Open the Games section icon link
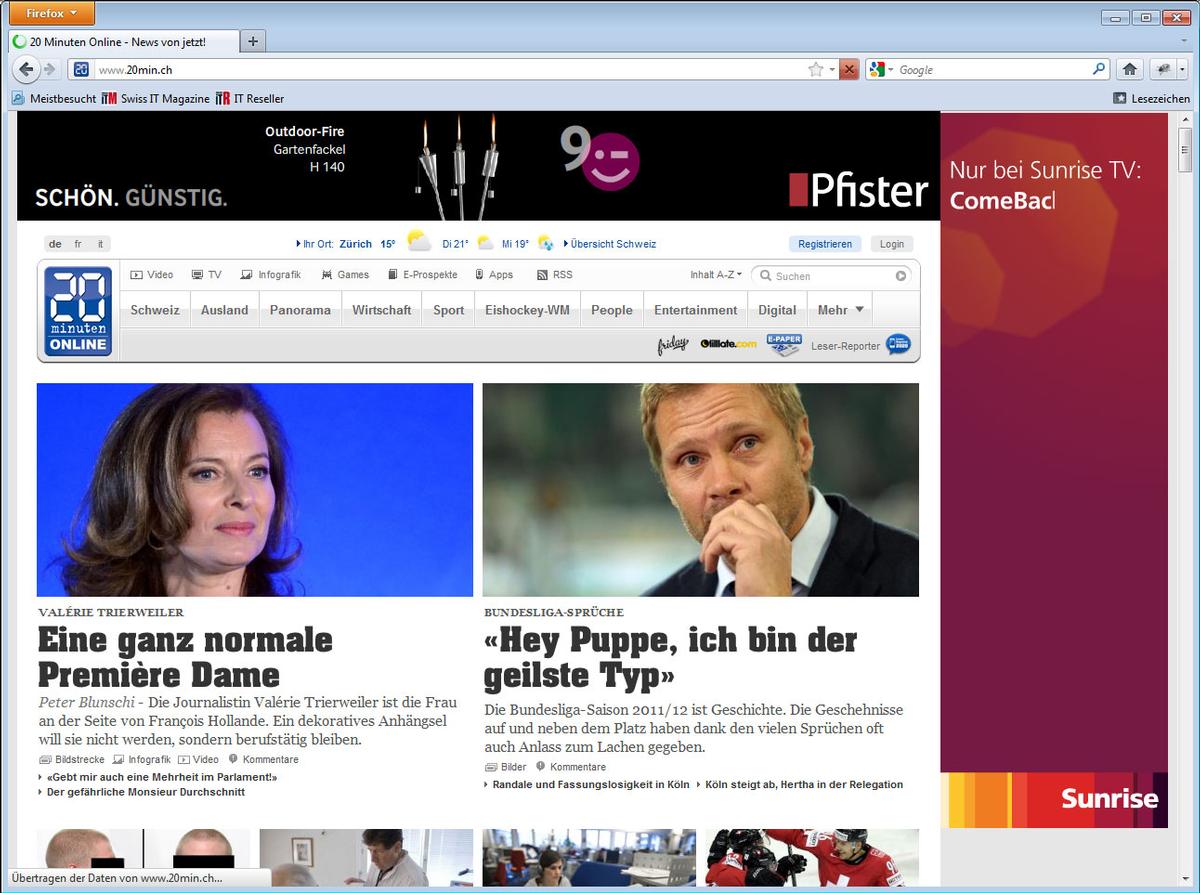The width and height of the screenshot is (1200, 893). 345,275
